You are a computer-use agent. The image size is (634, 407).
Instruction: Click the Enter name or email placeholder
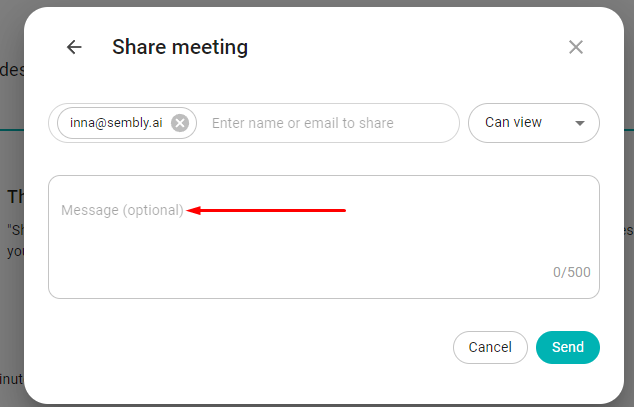(302, 123)
